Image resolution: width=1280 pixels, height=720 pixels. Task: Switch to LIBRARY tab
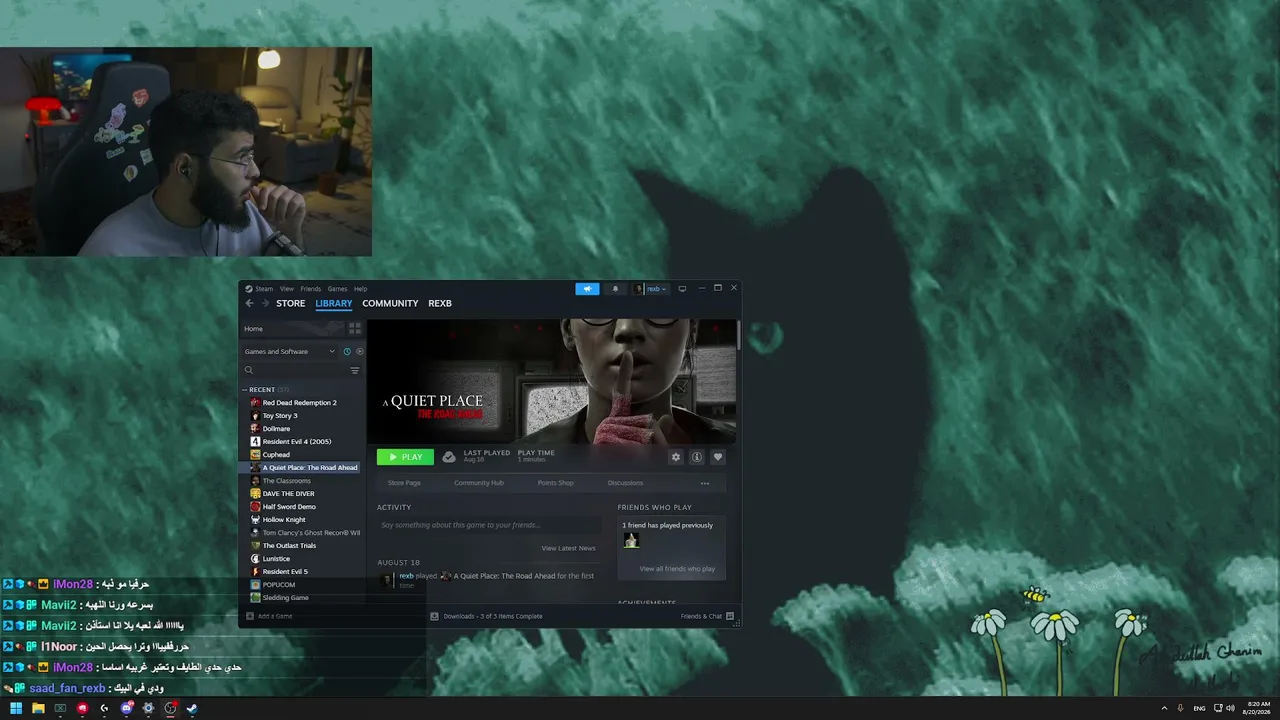point(334,303)
